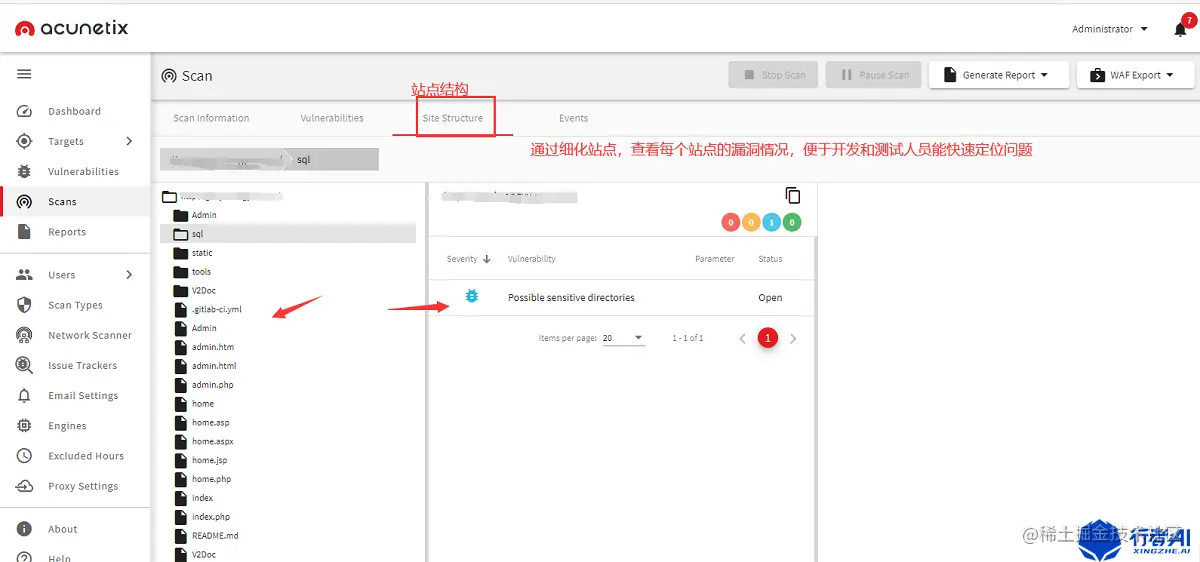1200x562 pixels.
Task: Open the Generate Report dropdown
Action: [999, 75]
